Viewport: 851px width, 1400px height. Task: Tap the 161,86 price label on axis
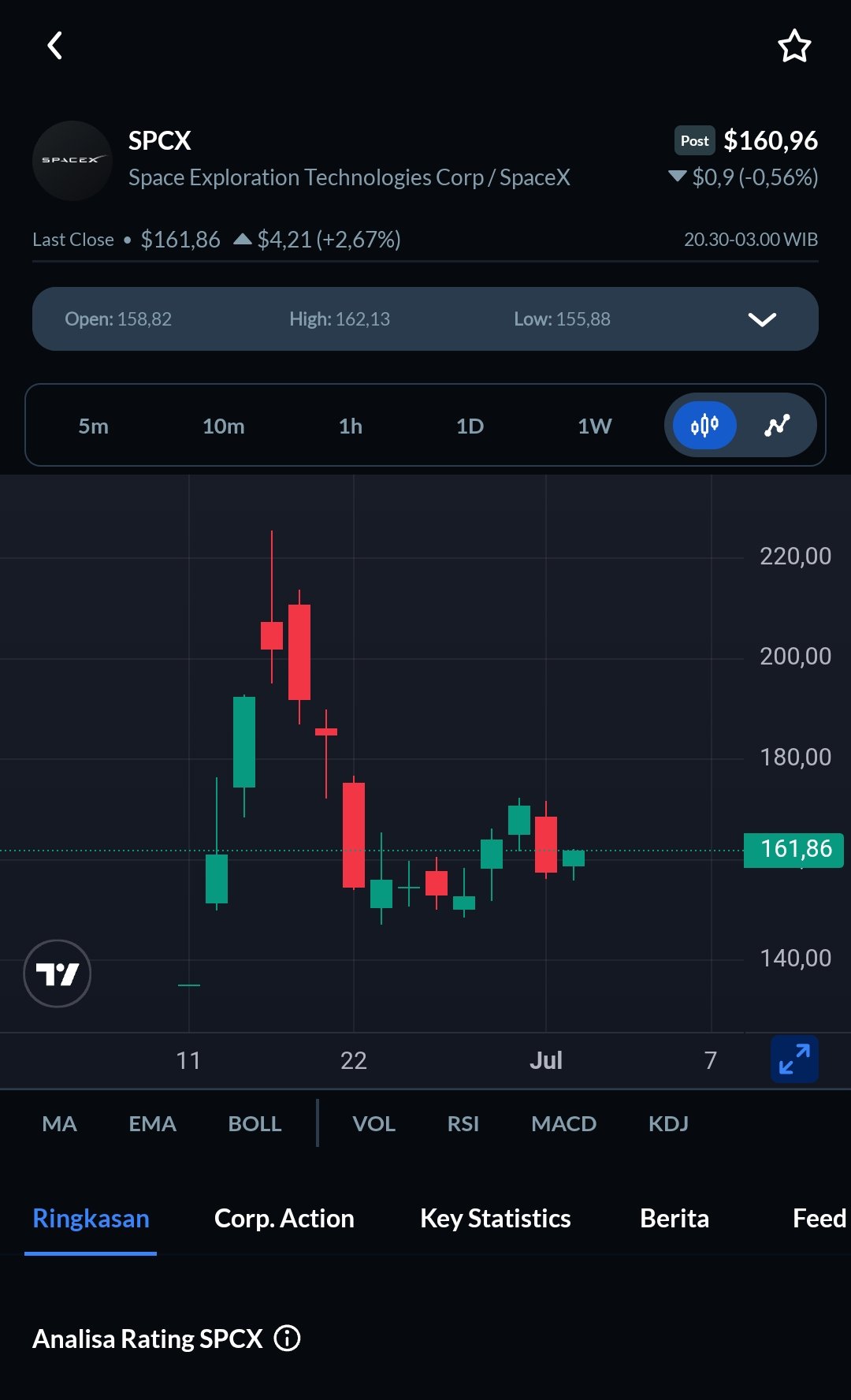coord(793,850)
